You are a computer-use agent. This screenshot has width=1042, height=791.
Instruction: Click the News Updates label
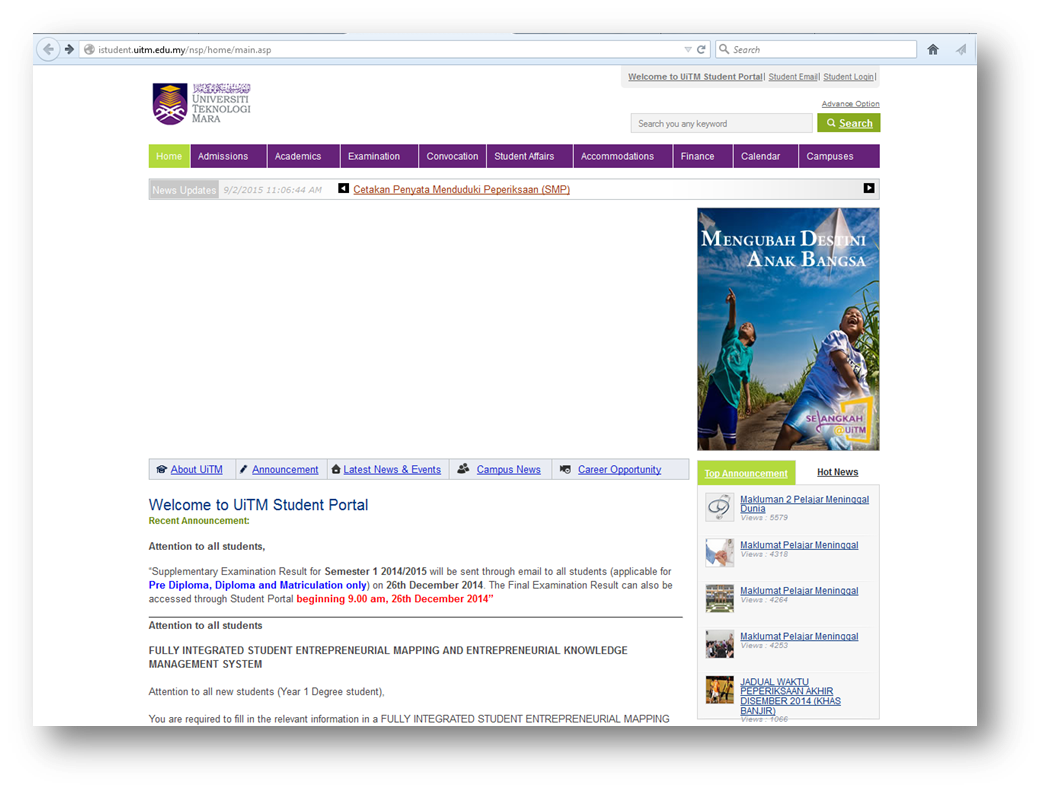tap(184, 189)
